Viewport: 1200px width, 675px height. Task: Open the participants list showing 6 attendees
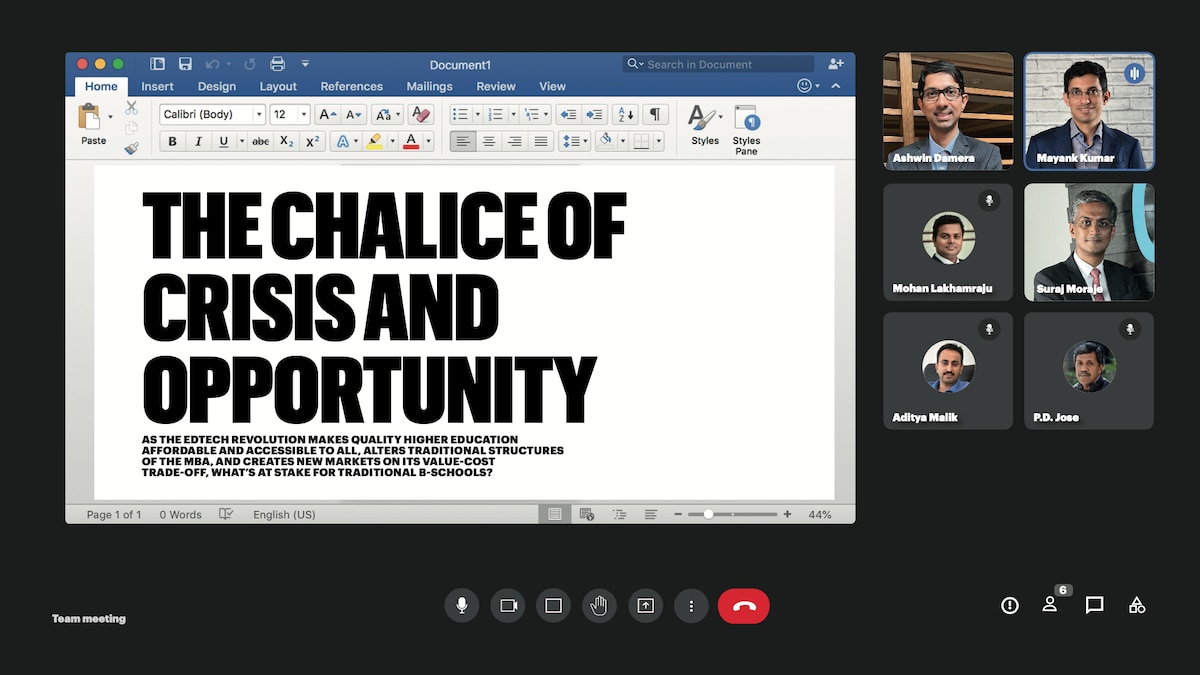pos(1051,605)
